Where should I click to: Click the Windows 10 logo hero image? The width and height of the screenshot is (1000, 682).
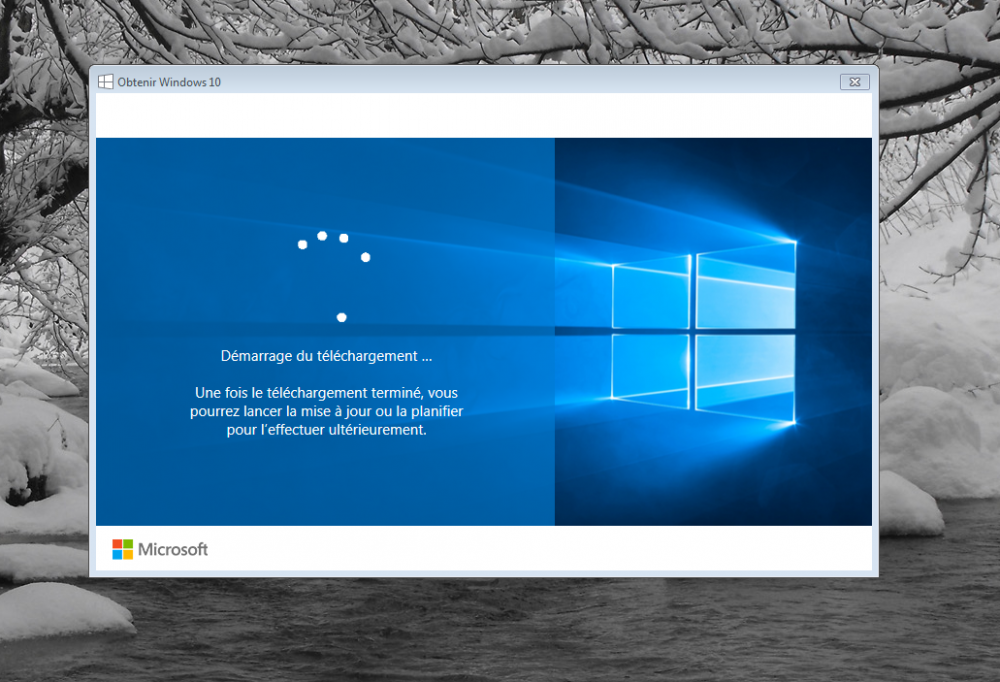coord(713,332)
